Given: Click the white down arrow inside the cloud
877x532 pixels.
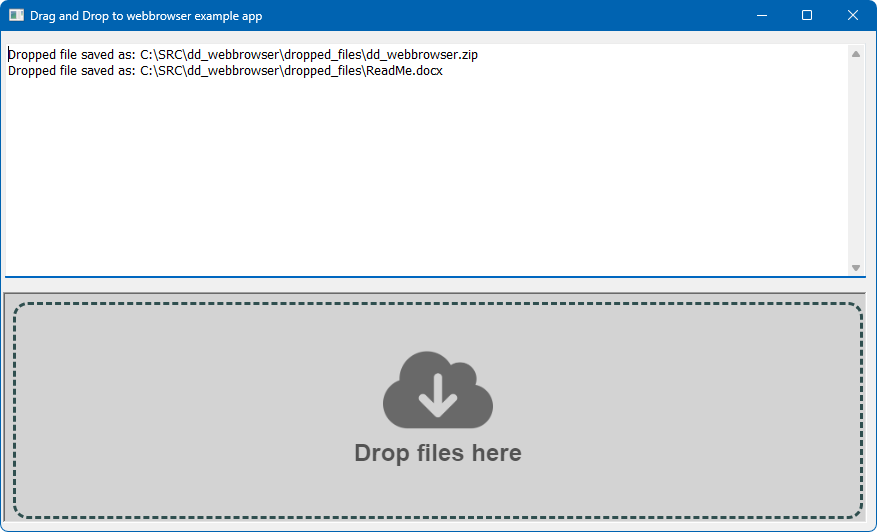Looking at the screenshot, I should click(438, 395).
